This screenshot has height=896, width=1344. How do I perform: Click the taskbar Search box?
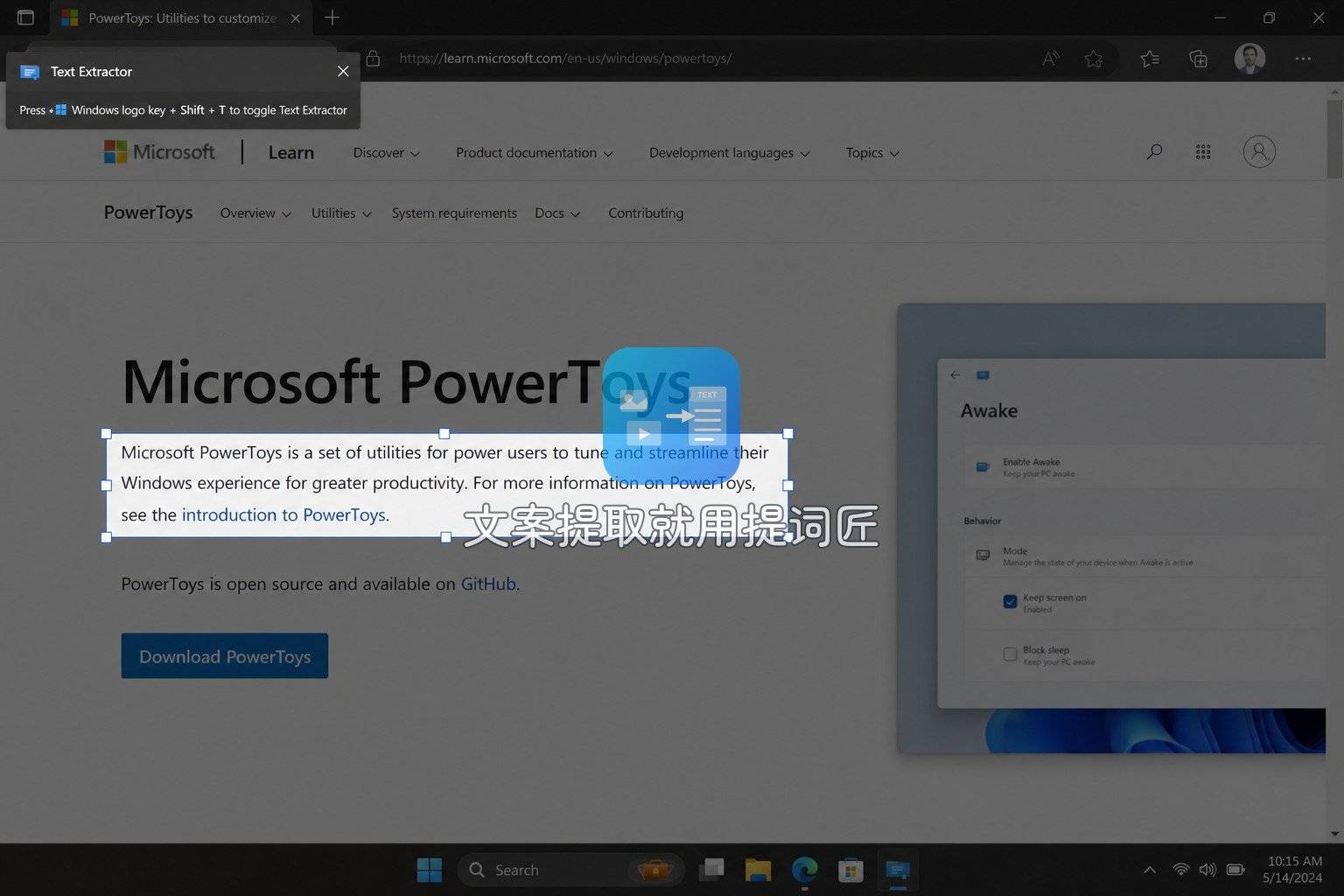[x=570, y=870]
